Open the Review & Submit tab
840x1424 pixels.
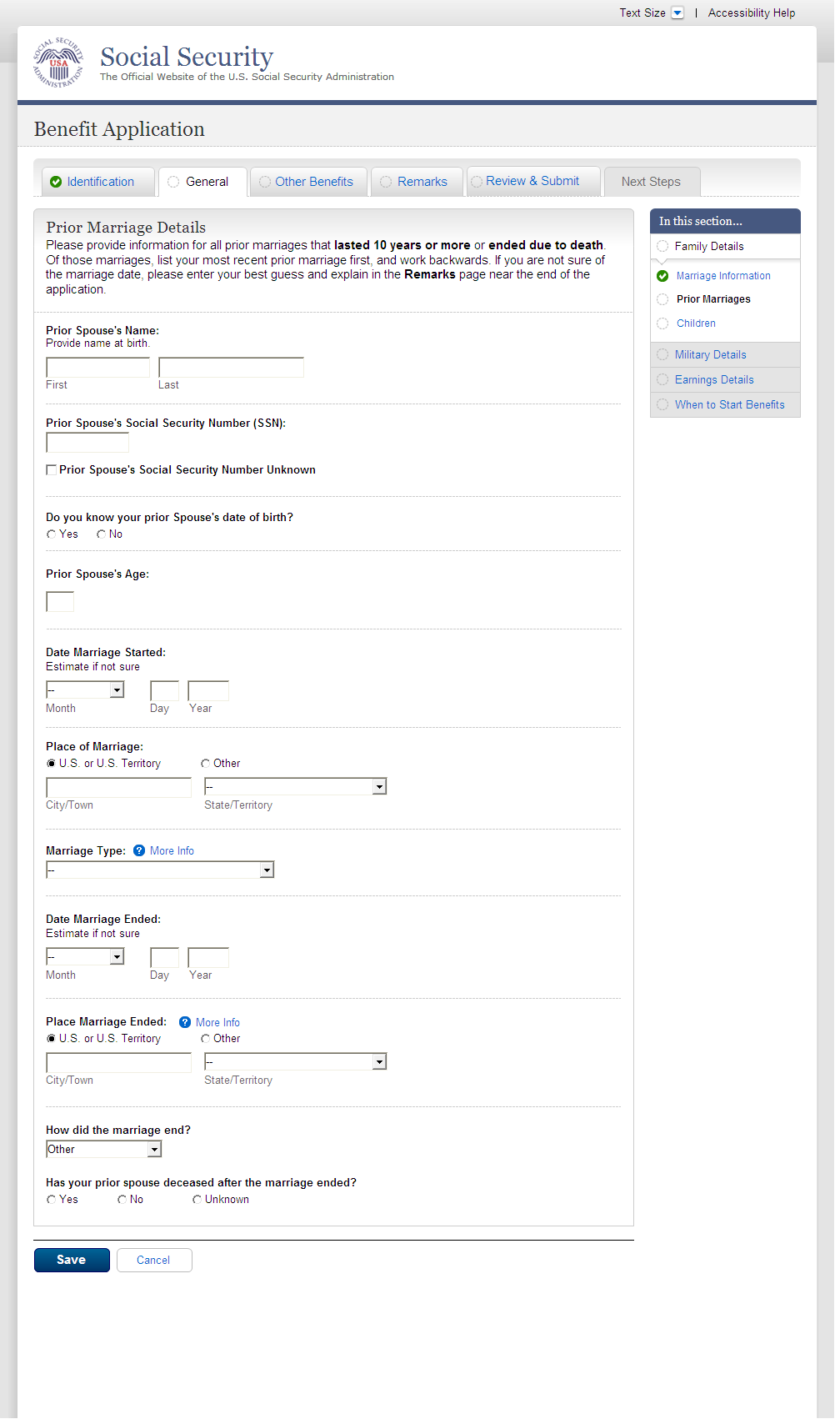532,181
